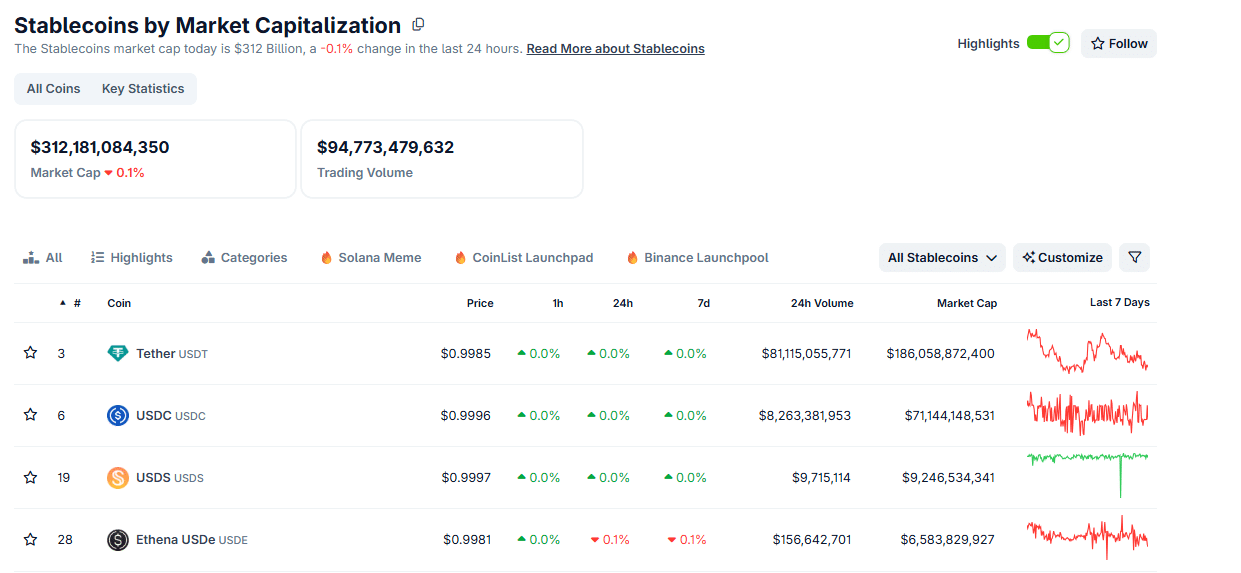View Tether's last 7 days sparkline chart
The height and width of the screenshot is (573, 1241).
click(x=1087, y=351)
